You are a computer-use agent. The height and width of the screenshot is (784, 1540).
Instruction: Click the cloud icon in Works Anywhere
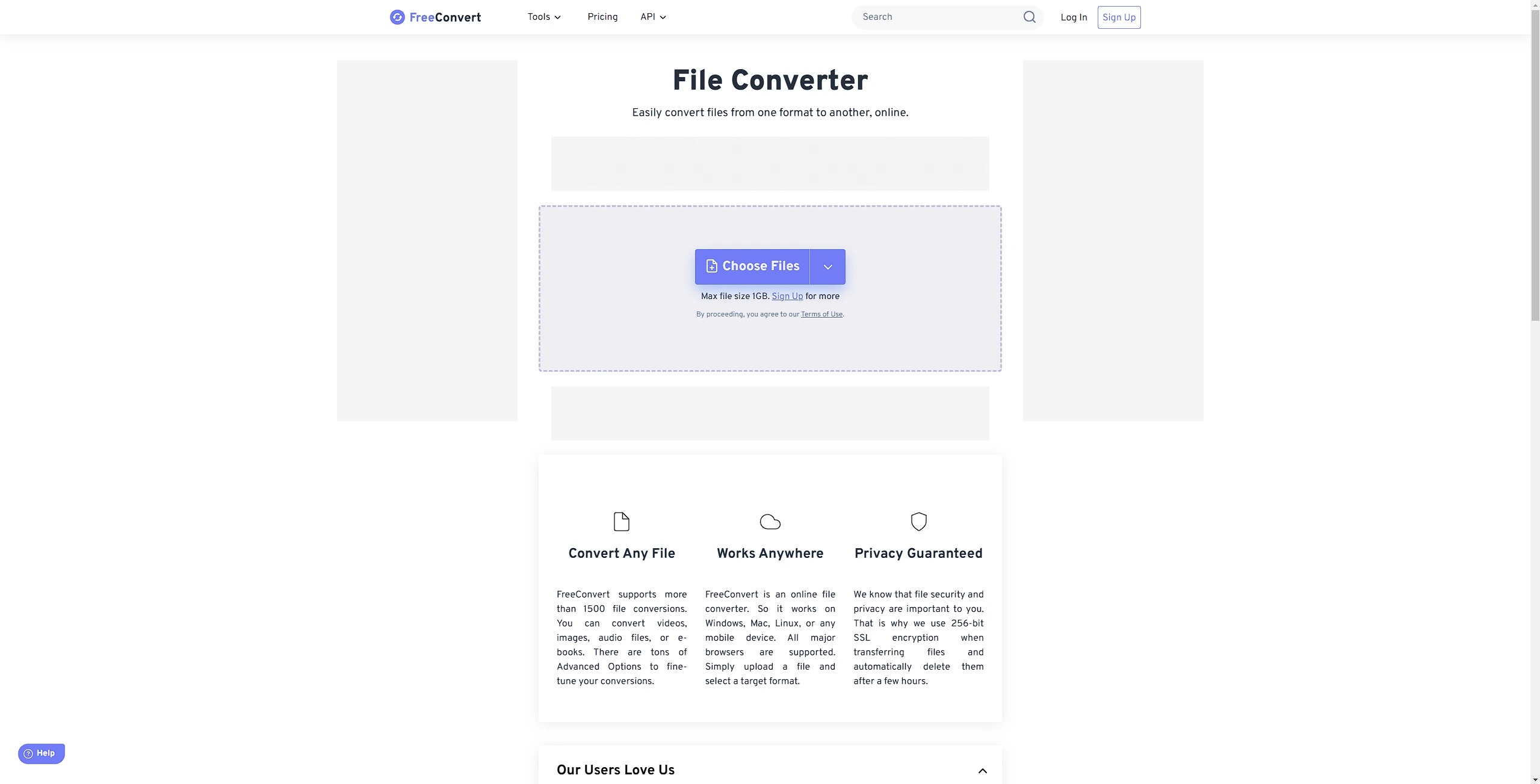pos(770,521)
